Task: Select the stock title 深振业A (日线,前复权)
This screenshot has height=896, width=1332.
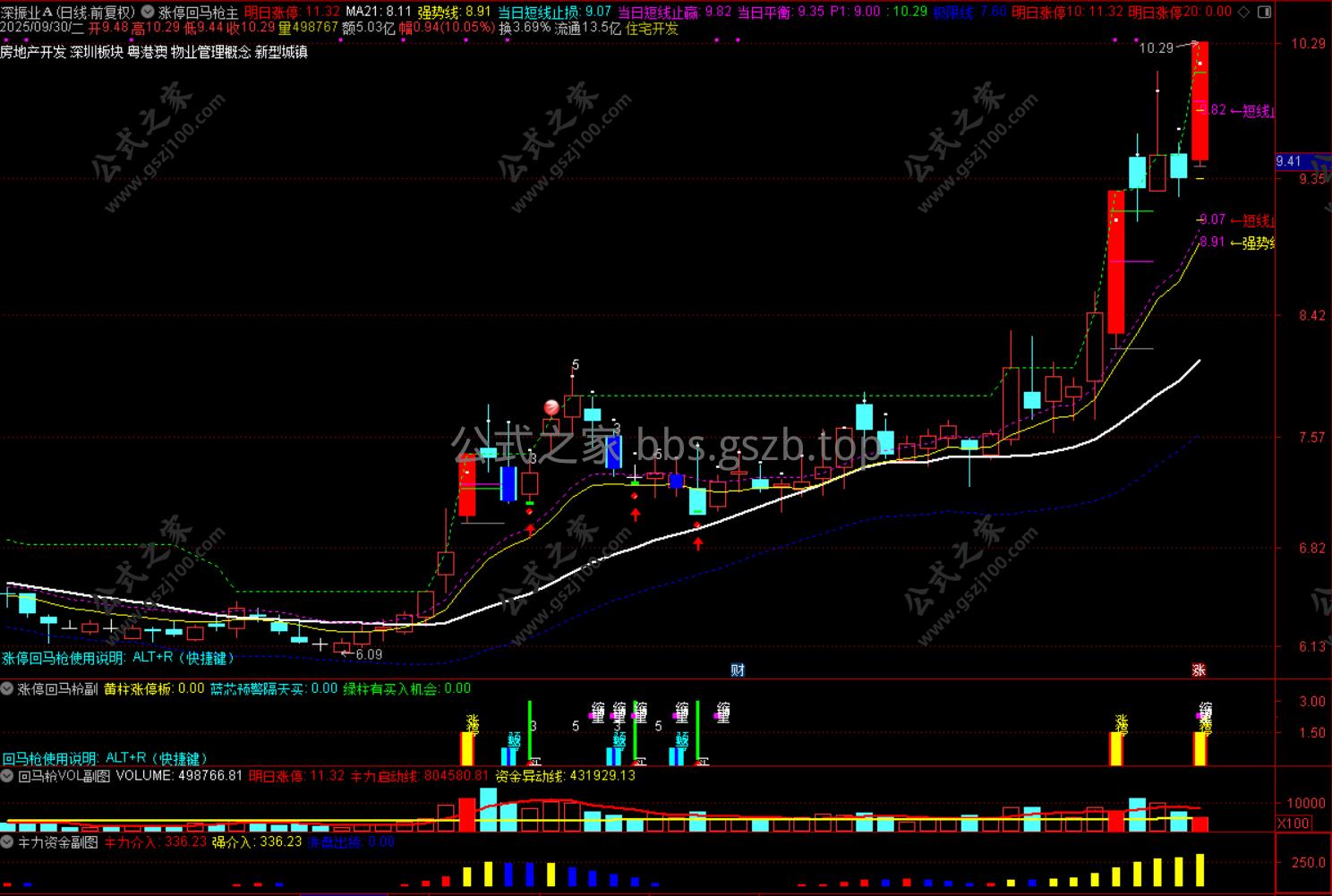Action: [68, 12]
